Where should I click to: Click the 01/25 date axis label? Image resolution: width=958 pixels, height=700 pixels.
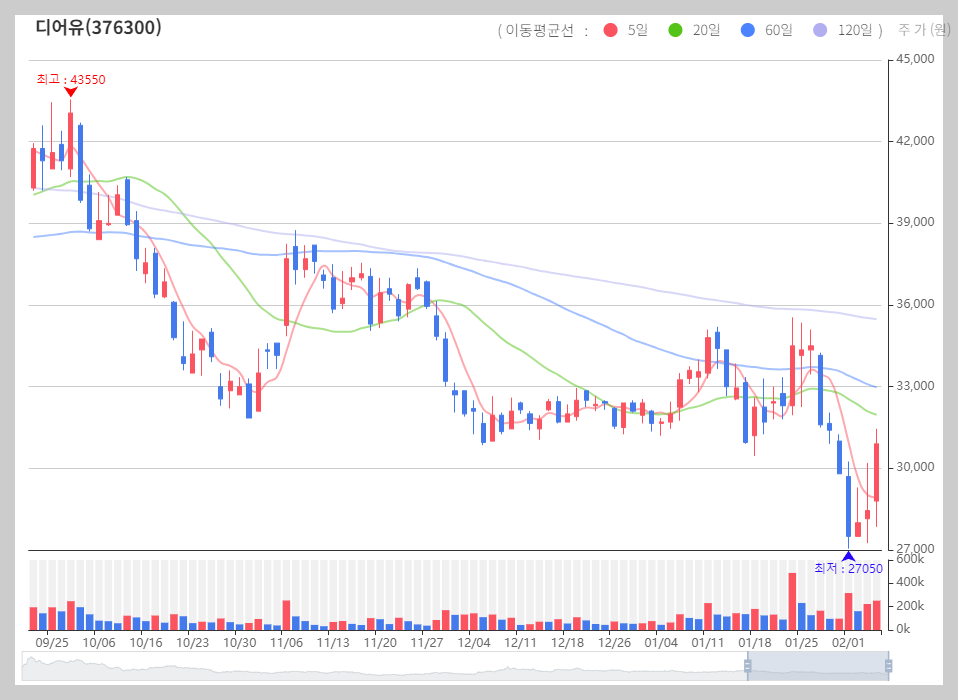click(802, 642)
